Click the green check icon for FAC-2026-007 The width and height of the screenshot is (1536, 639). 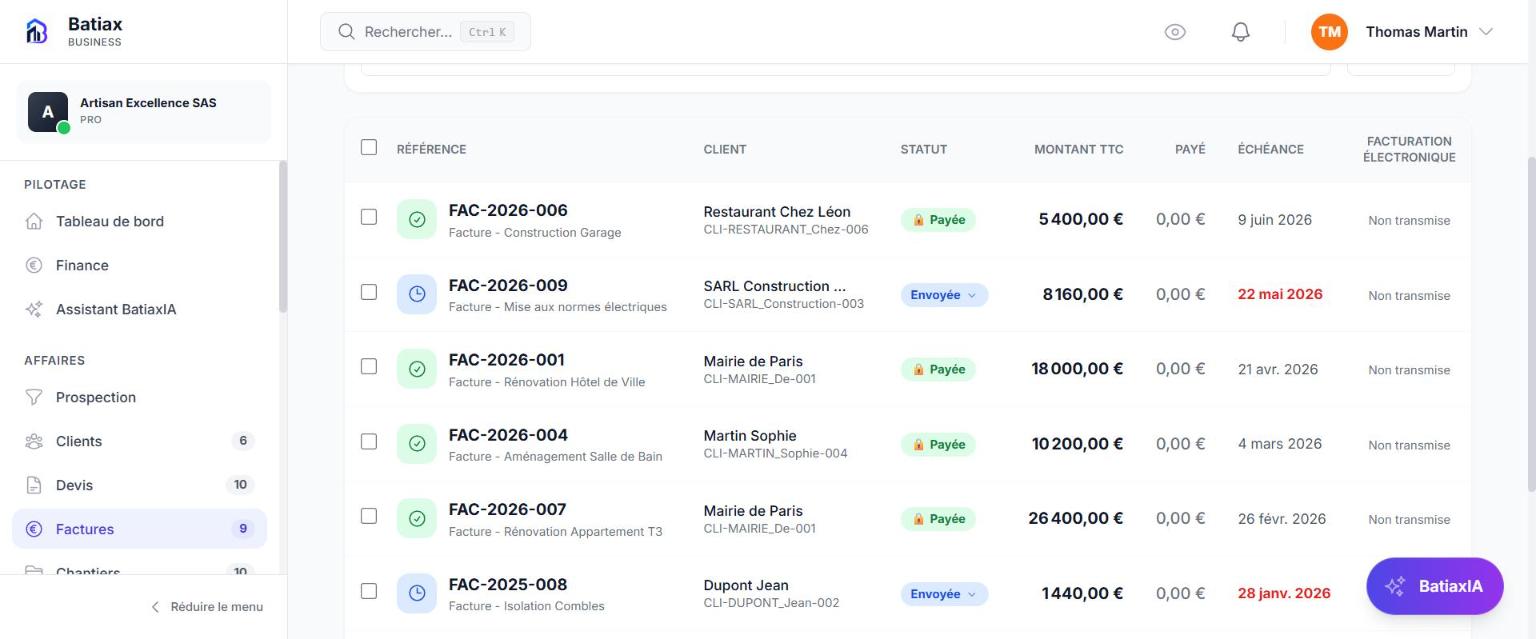pyautogui.click(x=417, y=518)
